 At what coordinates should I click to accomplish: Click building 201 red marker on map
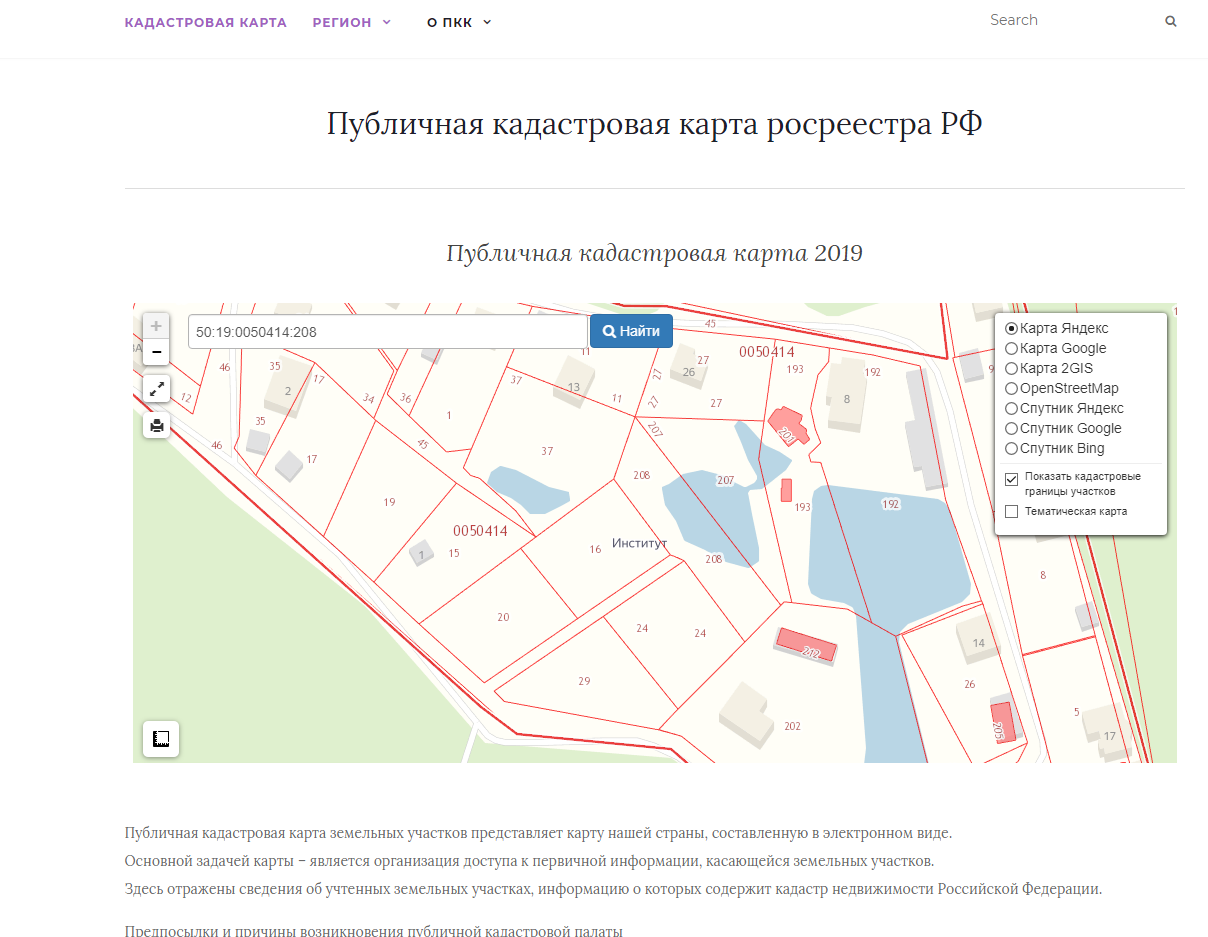[x=787, y=426]
